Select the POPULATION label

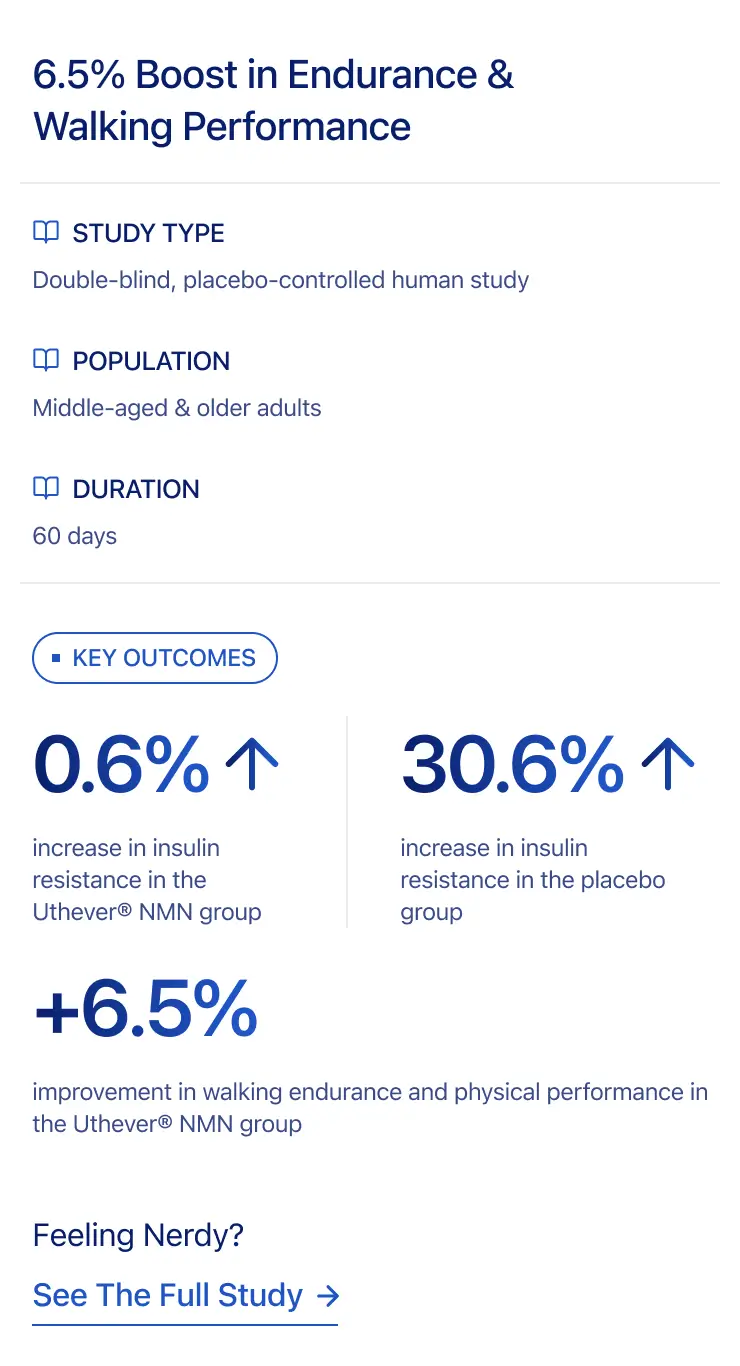pyautogui.click(x=151, y=361)
